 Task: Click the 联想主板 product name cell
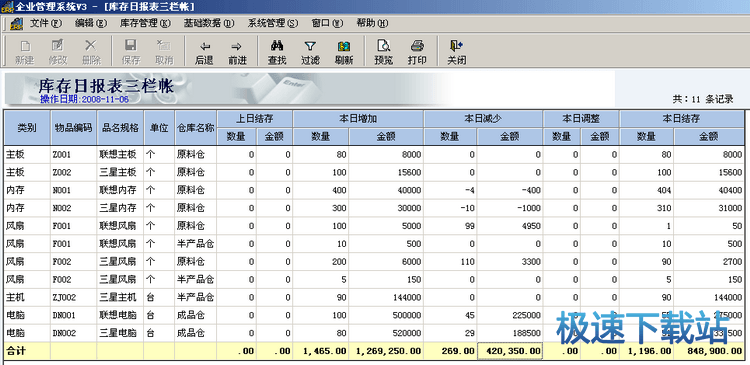[121, 155]
